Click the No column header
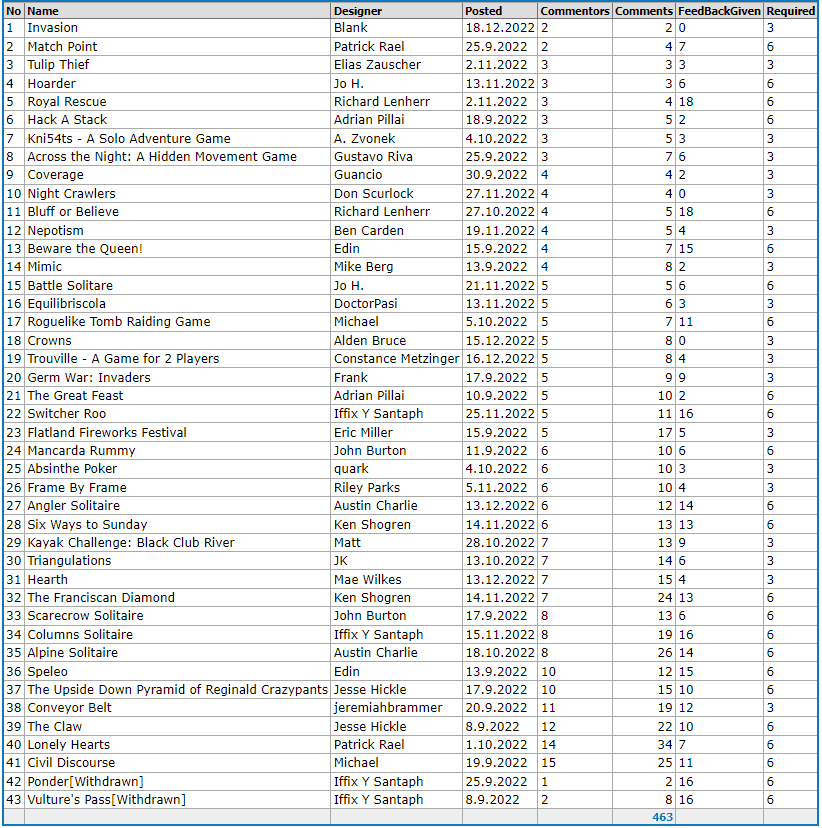The width and height of the screenshot is (822, 828). (x=13, y=10)
